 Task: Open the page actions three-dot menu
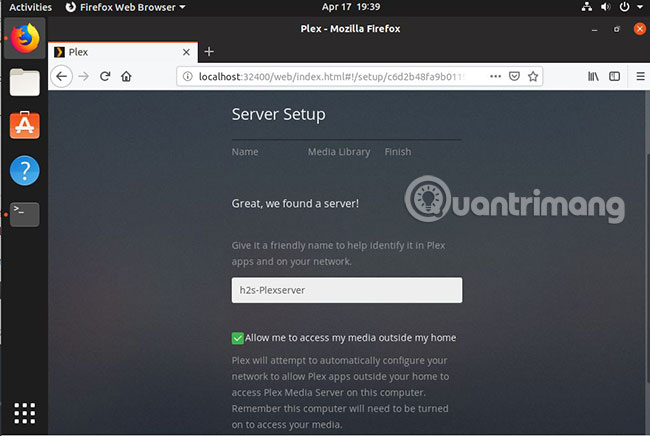[x=495, y=76]
